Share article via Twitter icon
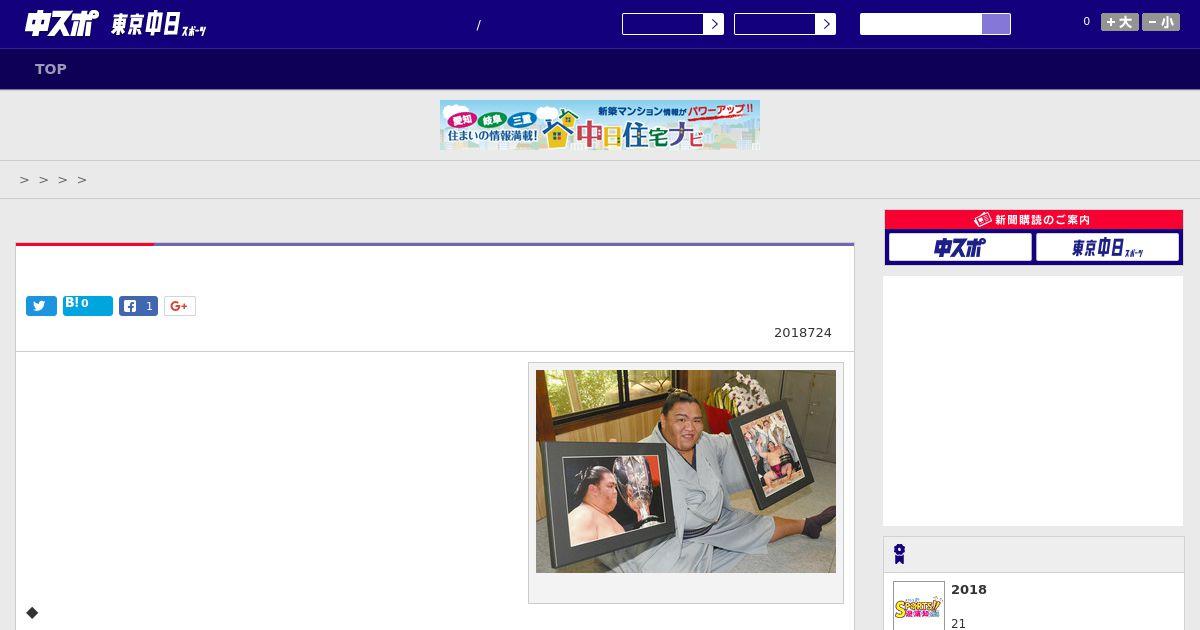This screenshot has width=1200, height=630. (41, 306)
